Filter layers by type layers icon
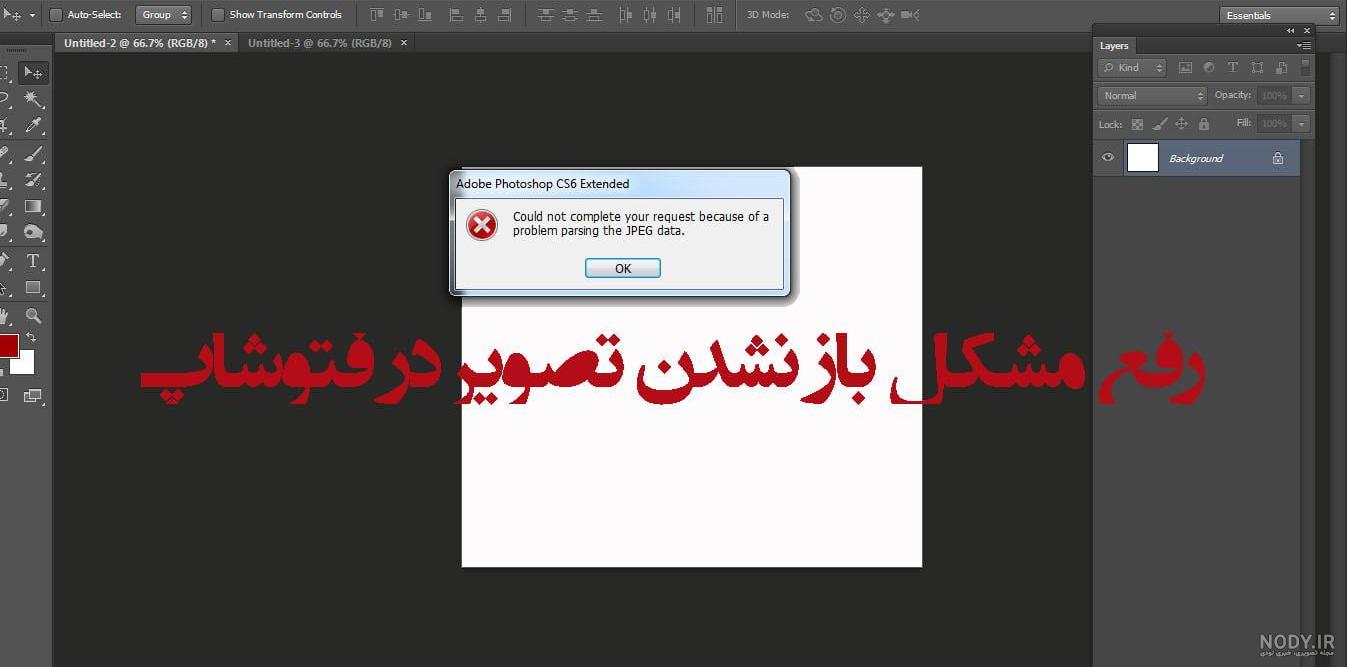The height and width of the screenshot is (667, 1347). [x=1232, y=68]
